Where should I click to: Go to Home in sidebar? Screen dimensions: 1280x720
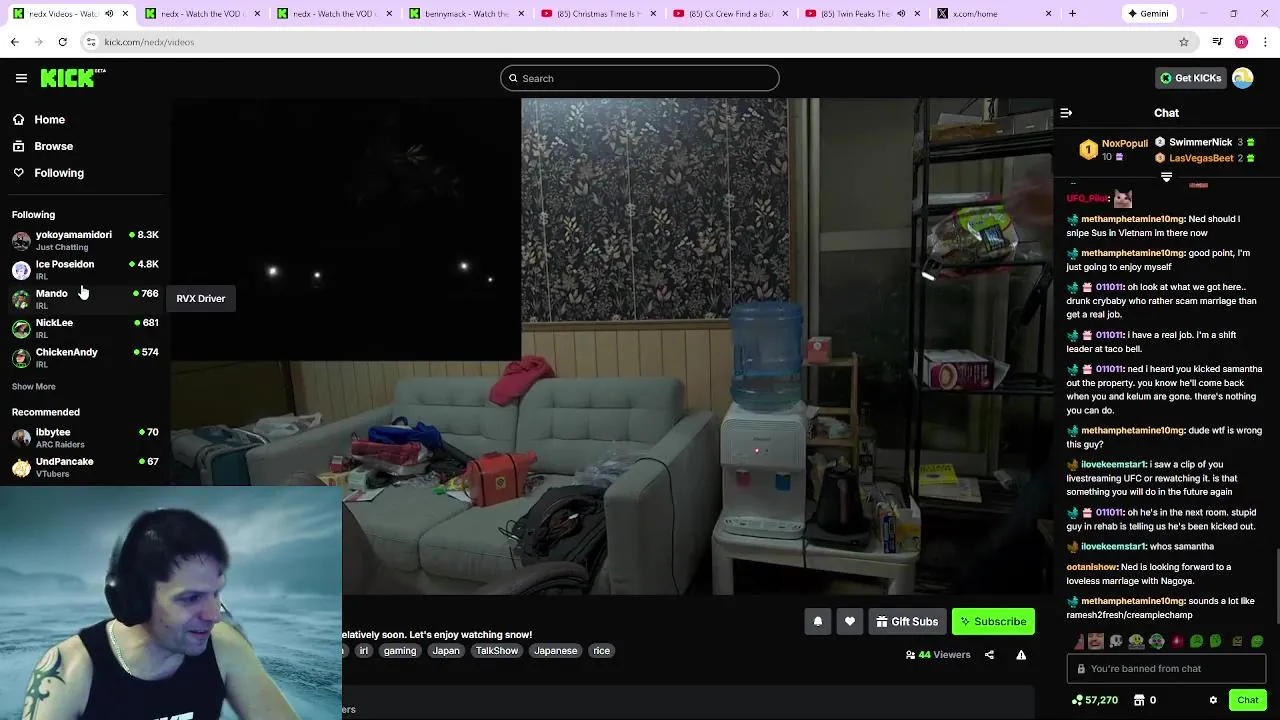click(x=49, y=119)
